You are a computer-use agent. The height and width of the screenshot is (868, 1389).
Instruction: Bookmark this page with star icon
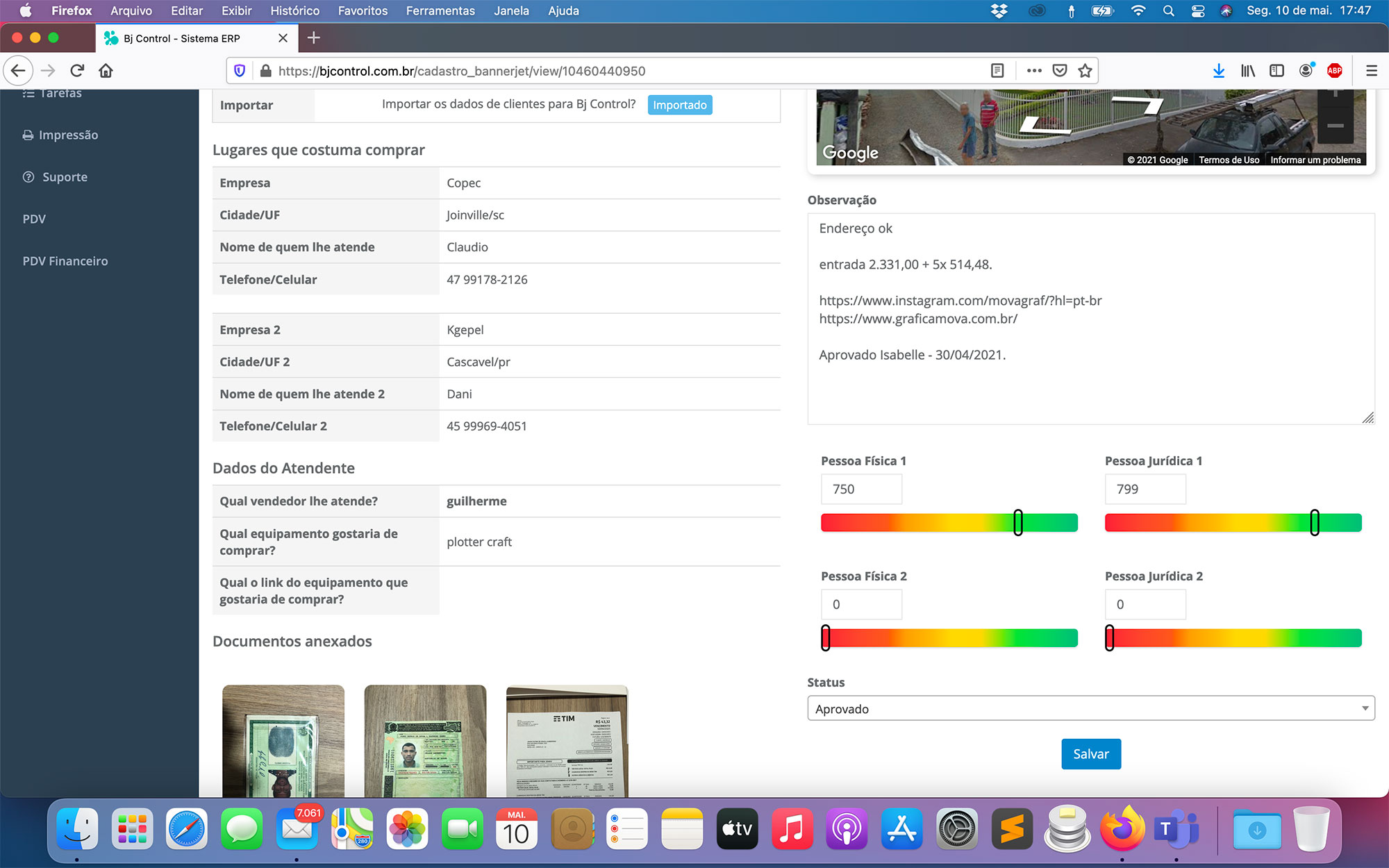(x=1085, y=71)
